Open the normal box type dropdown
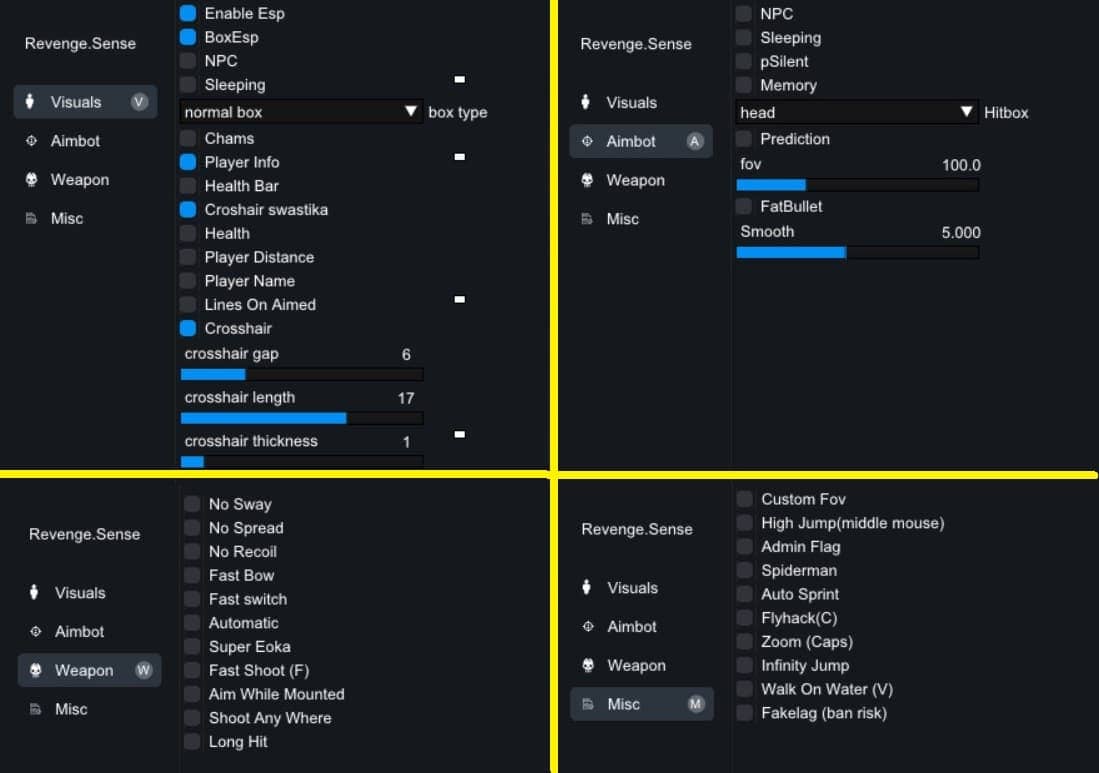 tap(301, 112)
